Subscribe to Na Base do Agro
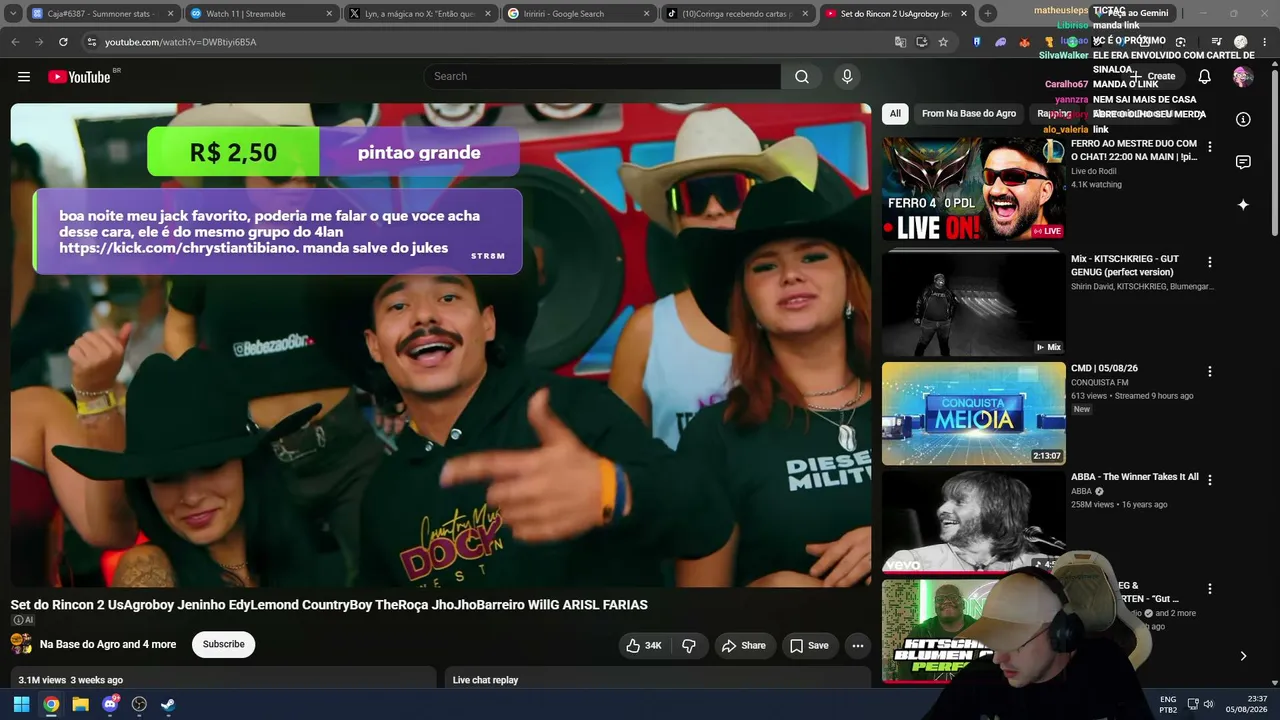Image resolution: width=1280 pixels, height=720 pixels. coord(223,645)
